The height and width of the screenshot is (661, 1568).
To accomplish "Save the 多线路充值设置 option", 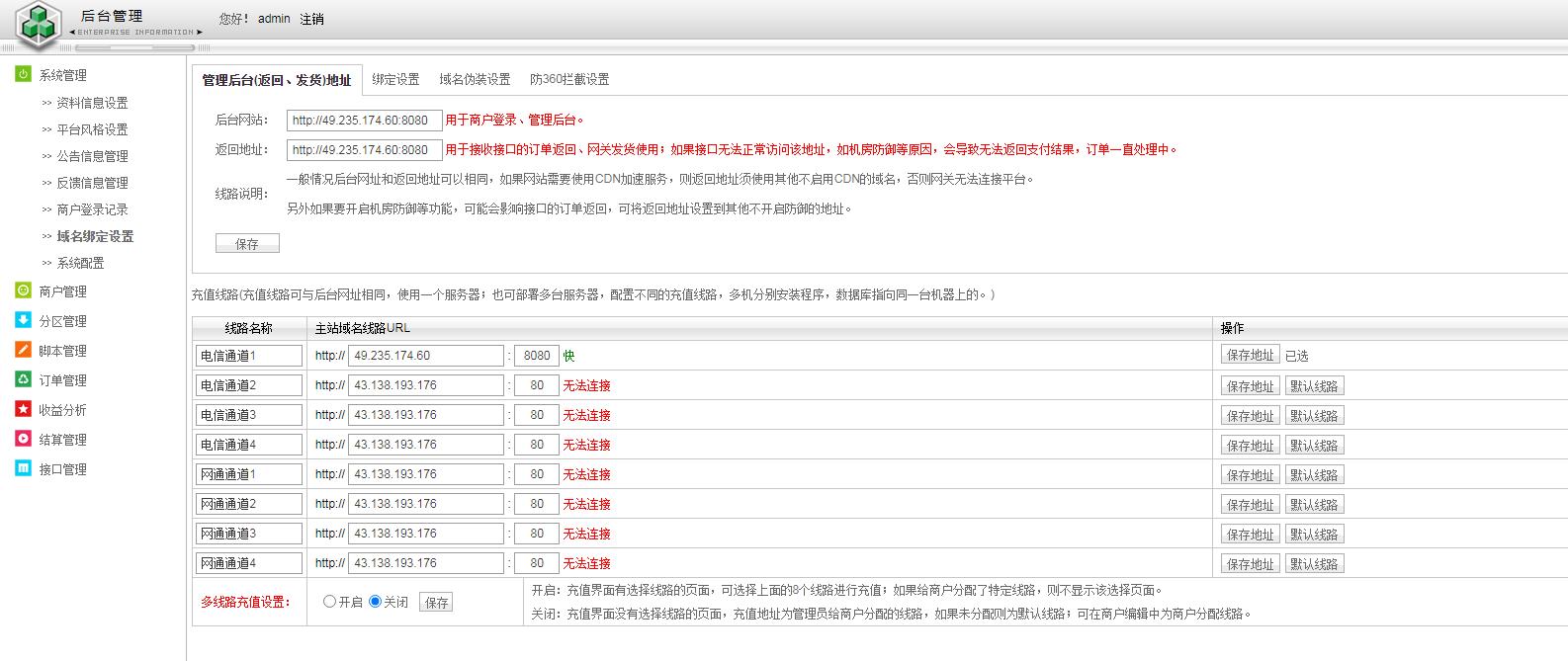I will coord(436,602).
